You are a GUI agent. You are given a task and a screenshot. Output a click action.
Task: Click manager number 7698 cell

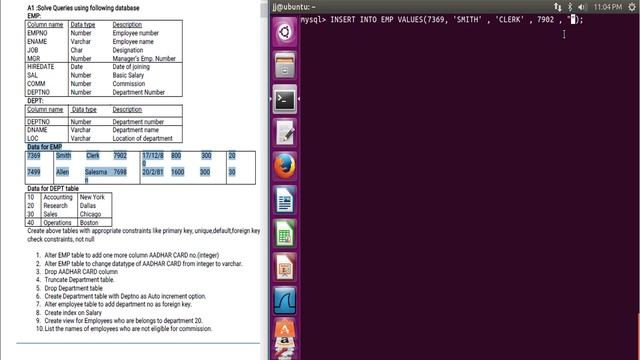(x=120, y=172)
